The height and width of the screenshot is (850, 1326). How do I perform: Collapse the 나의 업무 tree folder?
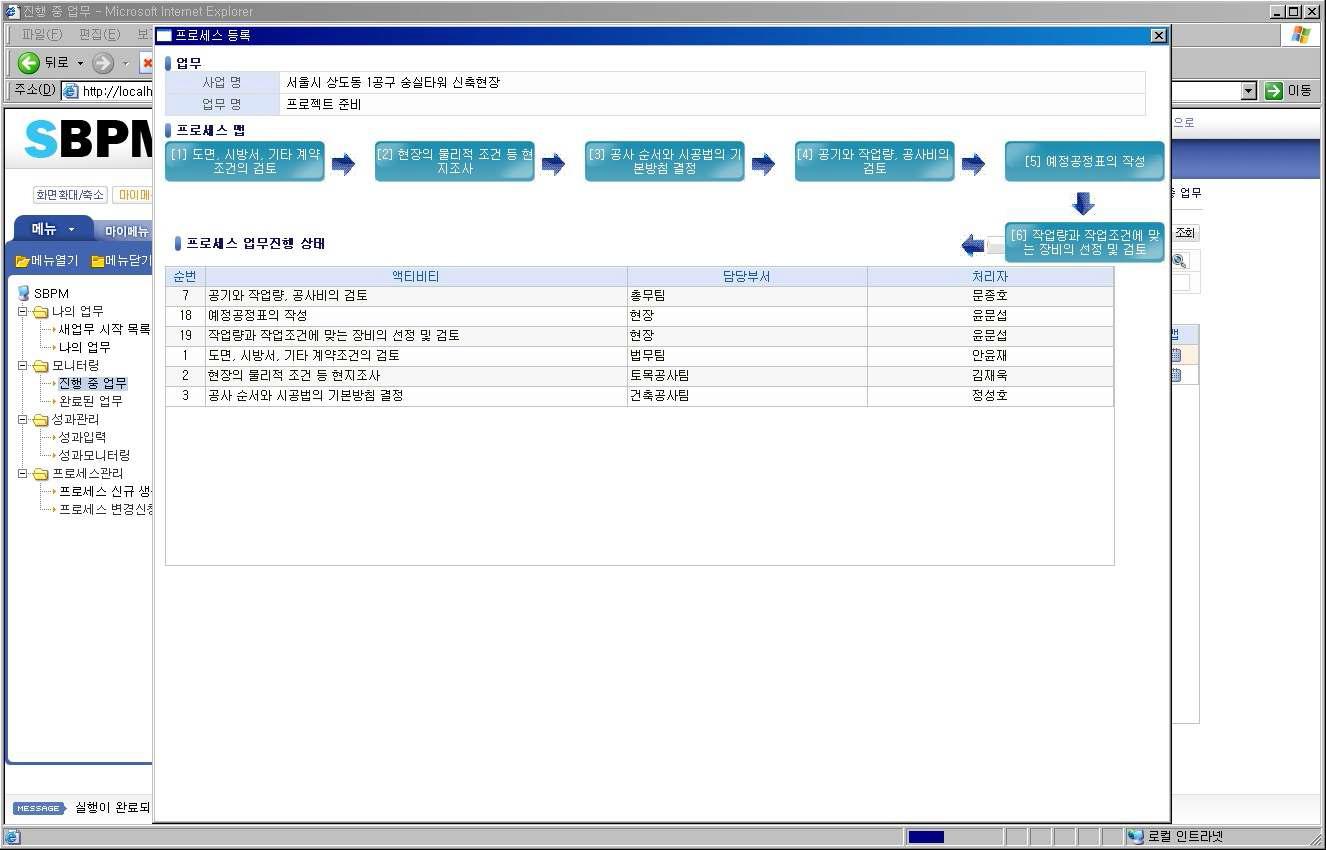click(x=22, y=312)
